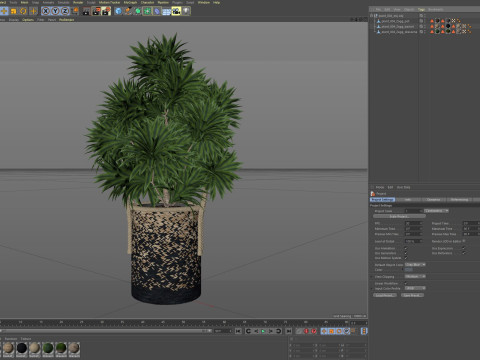Open the Input Color Profile dropdown
The image size is (480, 360).
pos(415,288)
